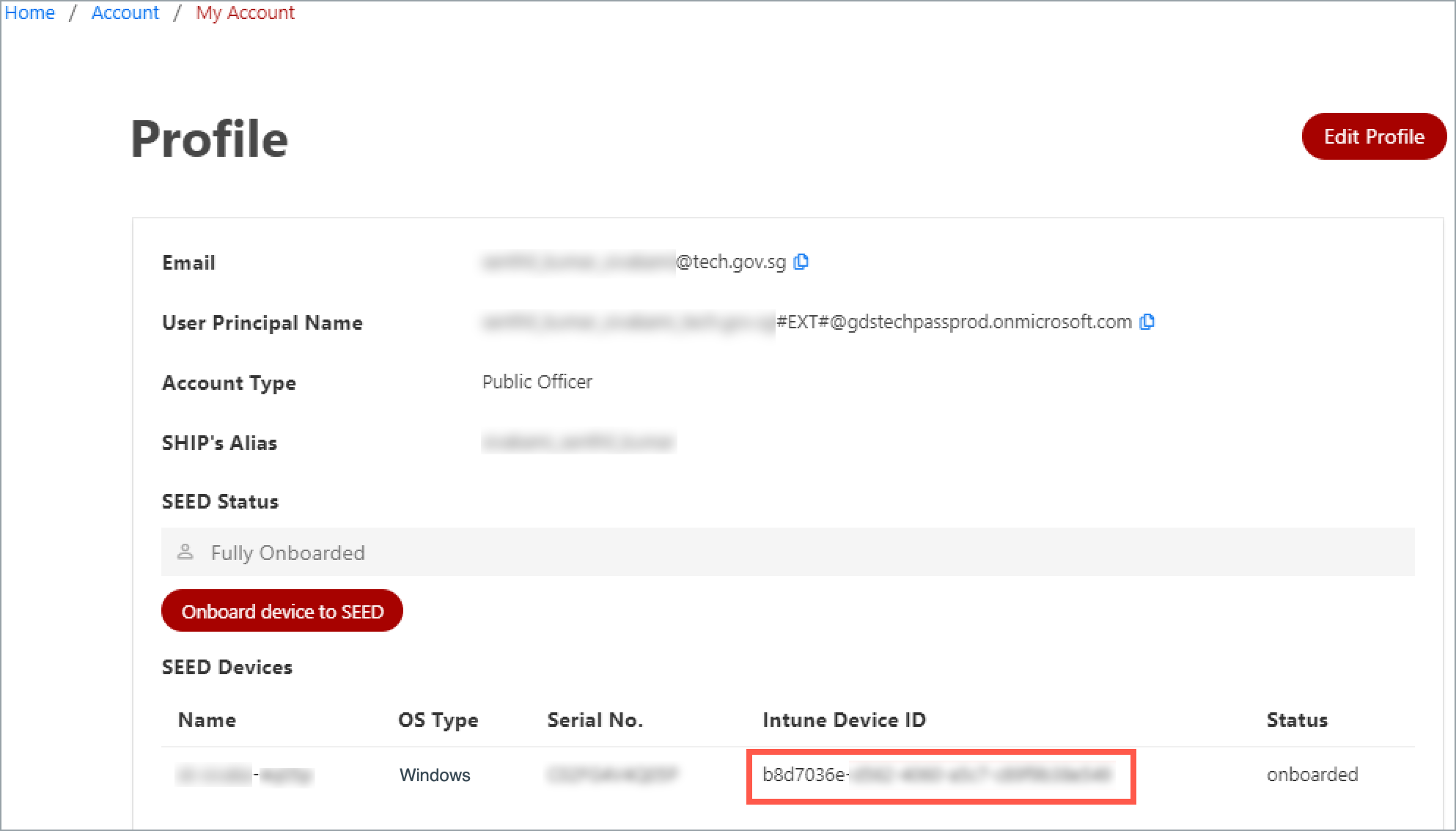
Task: Click the Public Officer account type text
Action: pyautogui.click(x=537, y=381)
